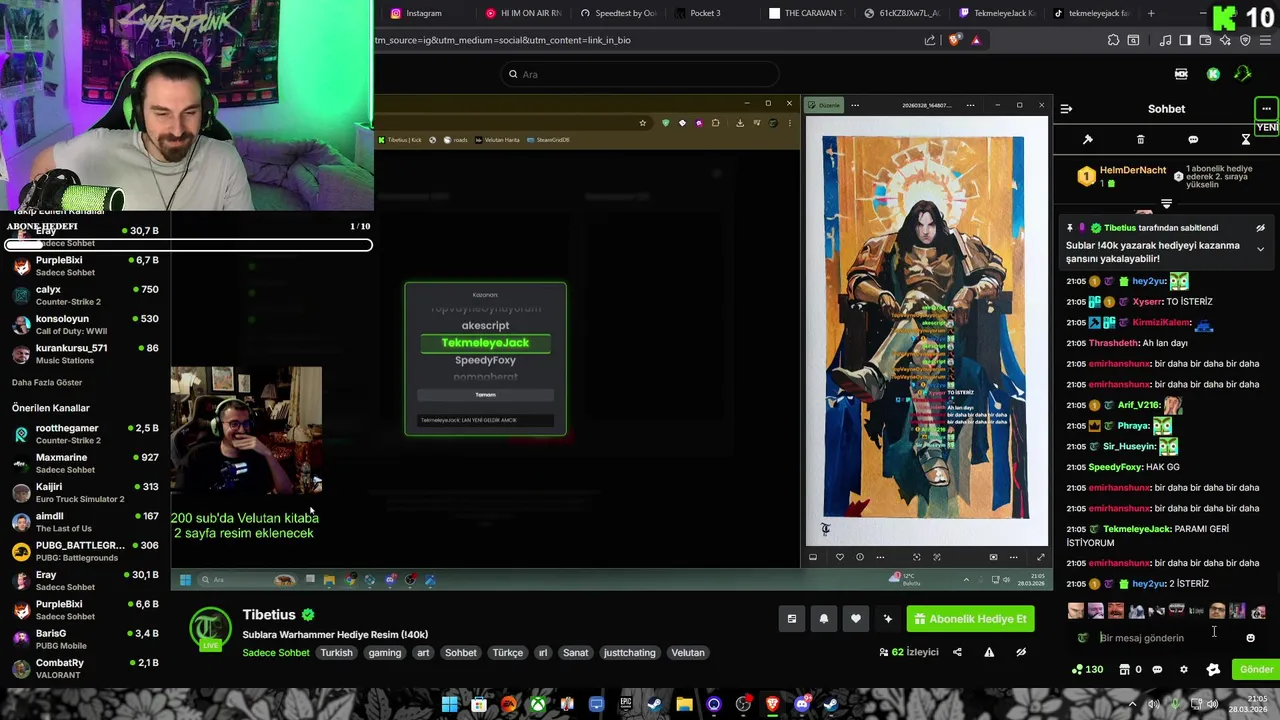Open Kaijiri Euro Truck Simulator channel

[85, 492]
